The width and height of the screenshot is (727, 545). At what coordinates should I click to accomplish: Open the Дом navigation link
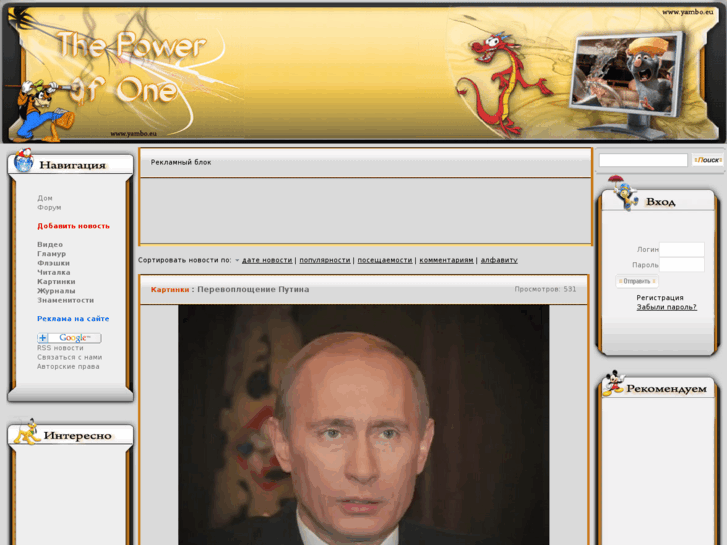(45, 198)
